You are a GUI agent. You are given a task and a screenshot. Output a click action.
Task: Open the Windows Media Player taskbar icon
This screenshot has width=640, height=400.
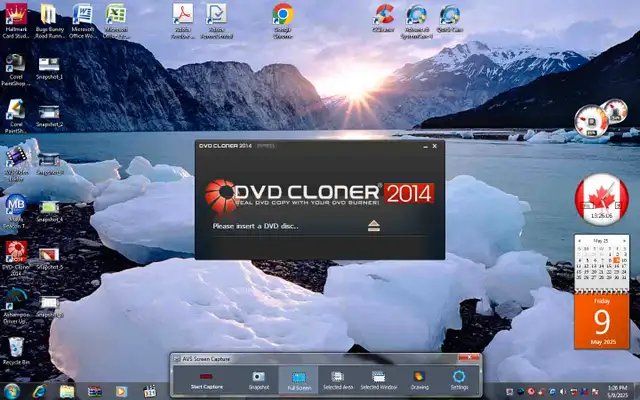pos(121,391)
